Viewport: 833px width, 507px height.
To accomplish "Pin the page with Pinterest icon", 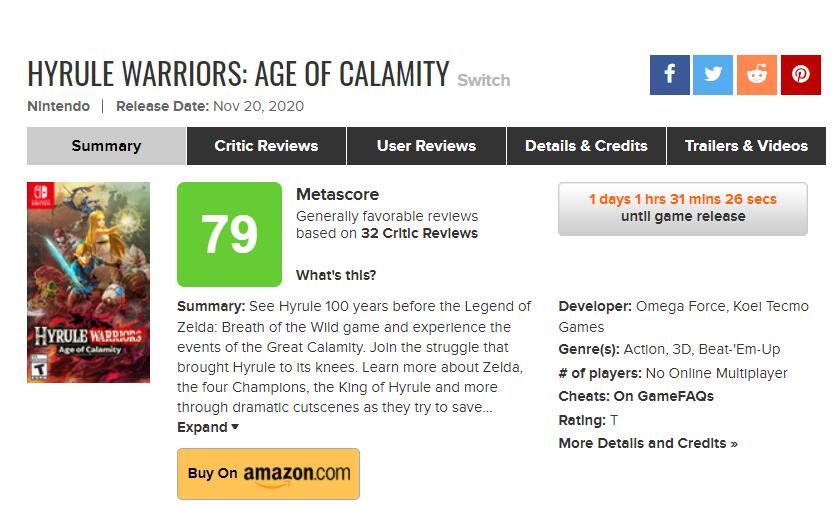I will 800,75.
